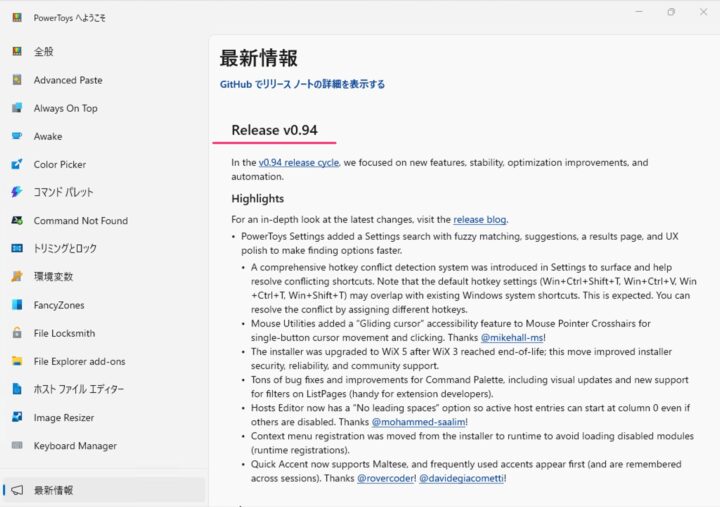The height and width of the screenshot is (507, 720).
Task: Open @mikehall-ms profile link
Action: pyautogui.click(x=512, y=338)
